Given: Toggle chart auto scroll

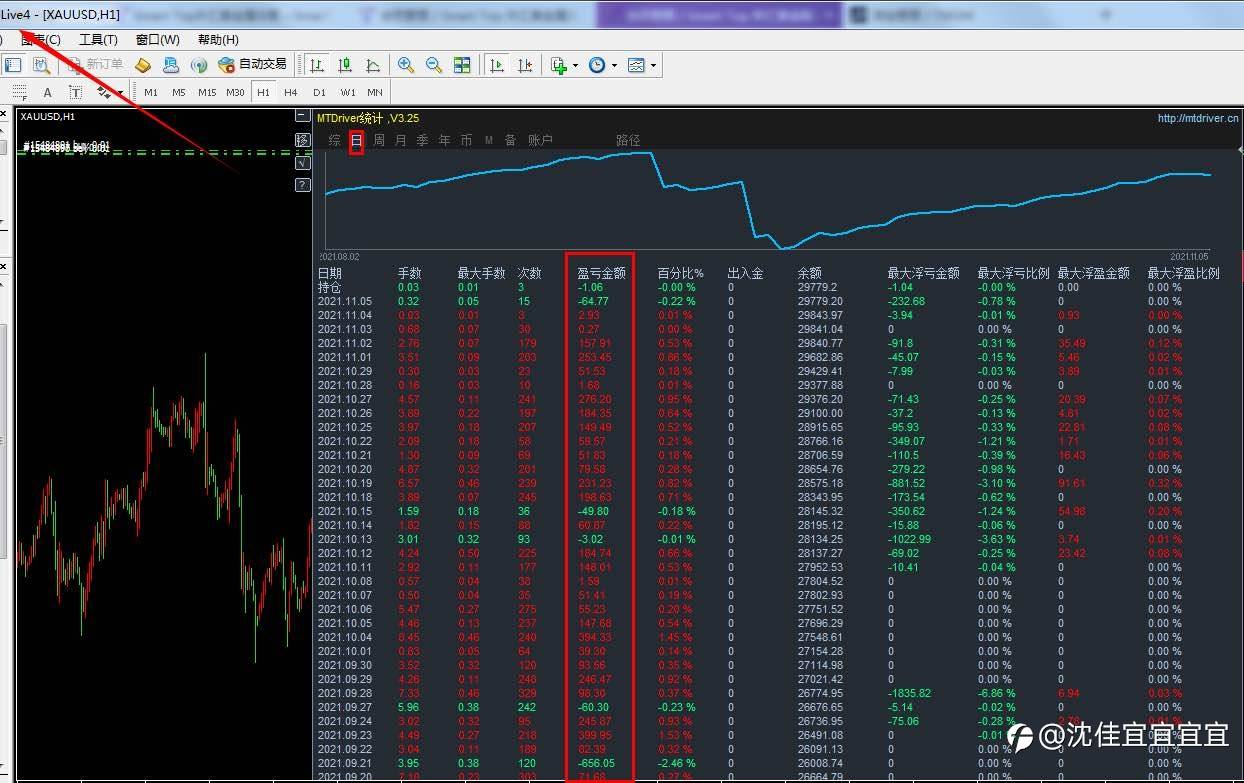Looking at the screenshot, I should click(496, 65).
